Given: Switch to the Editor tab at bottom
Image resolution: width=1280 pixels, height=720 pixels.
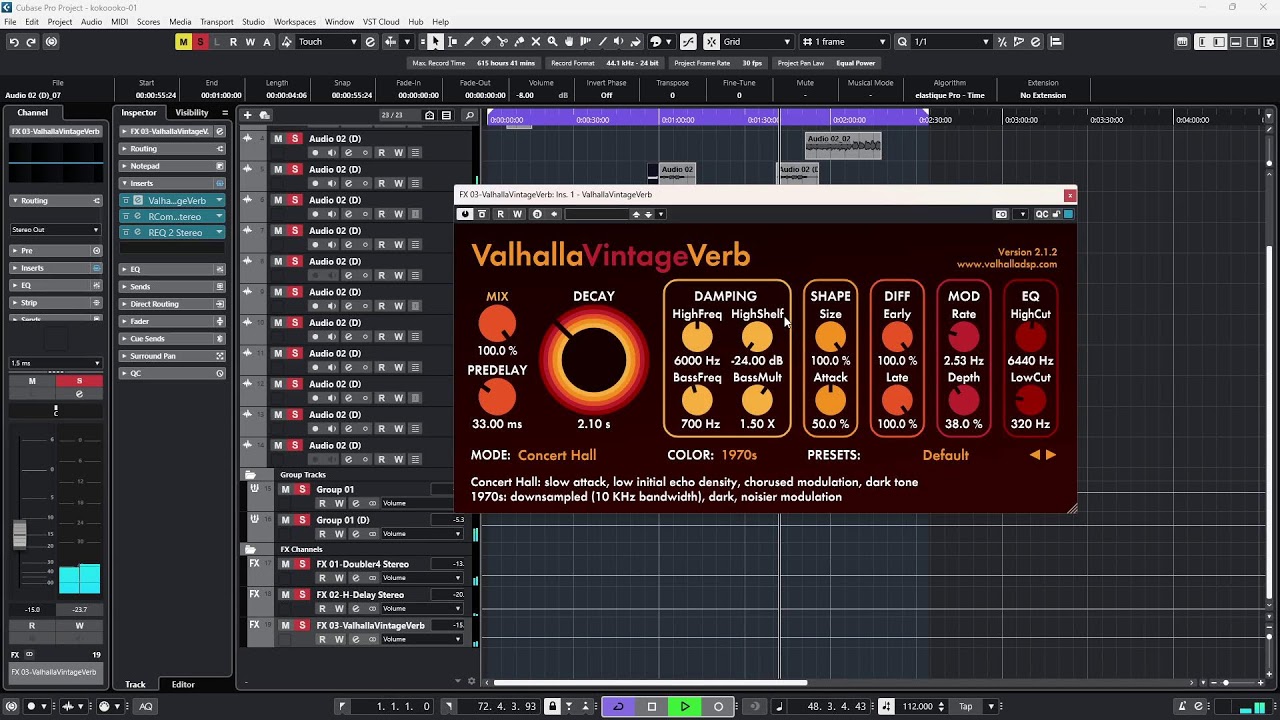Looking at the screenshot, I should pyautogui.click(x=183, y=685).
